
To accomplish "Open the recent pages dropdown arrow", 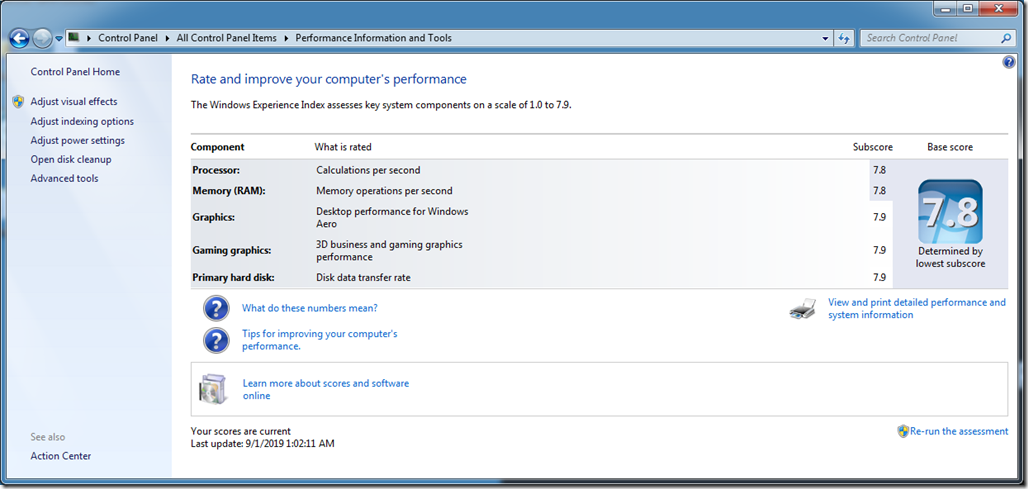I will 59,39.
